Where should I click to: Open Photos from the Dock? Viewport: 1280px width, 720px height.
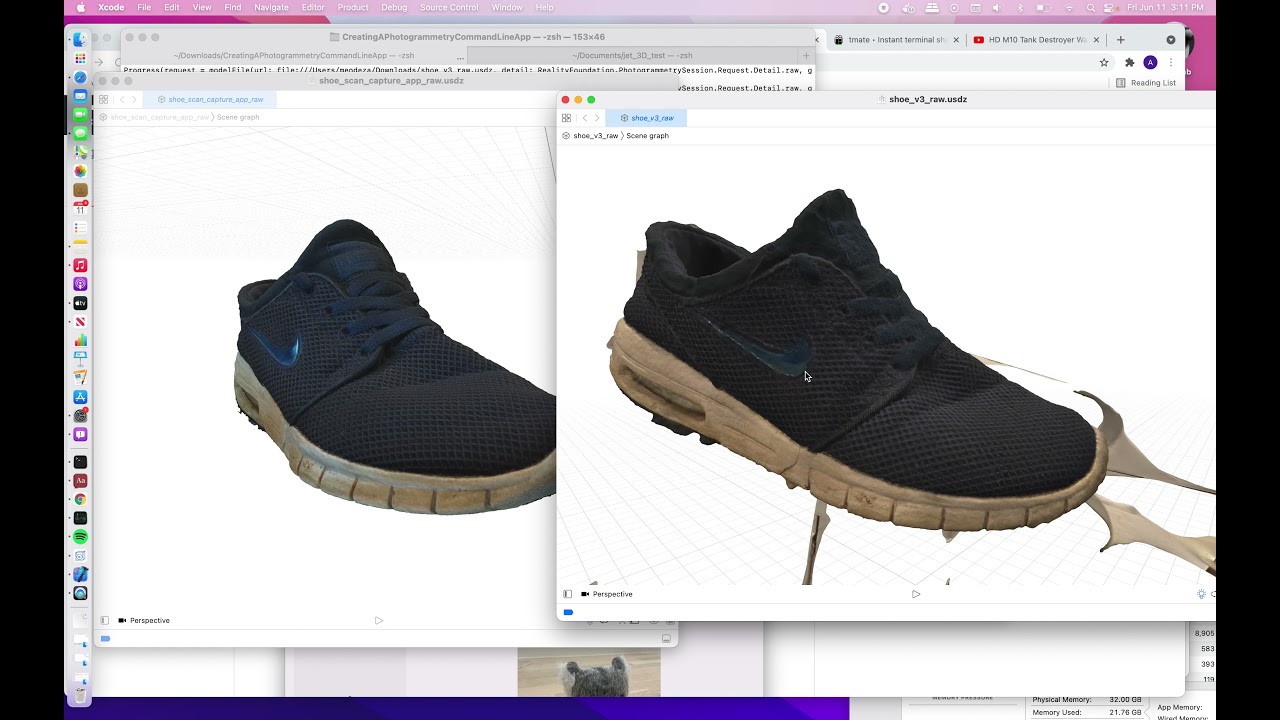(x=80, y=171)
